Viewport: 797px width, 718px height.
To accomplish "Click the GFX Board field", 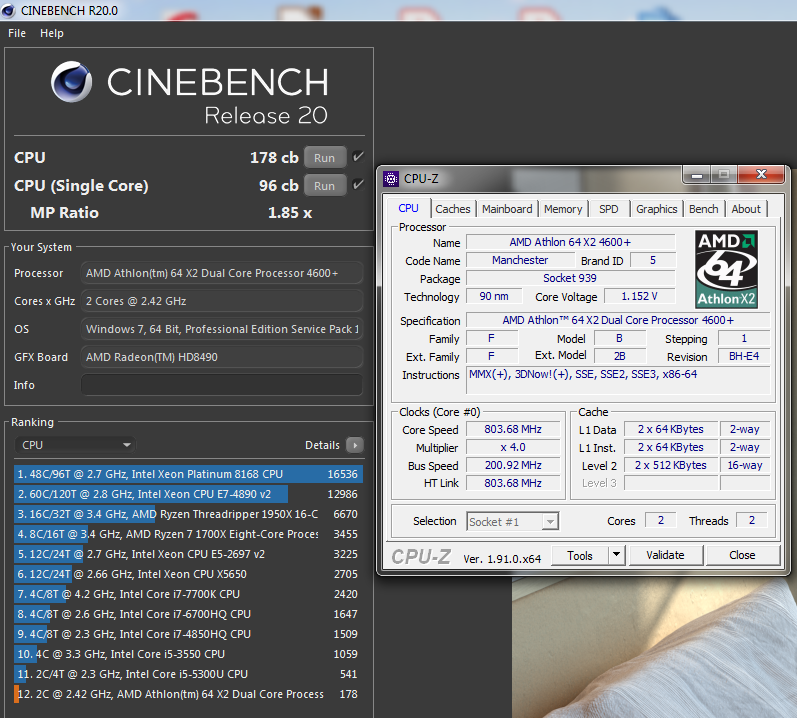I will click(222, 357).
